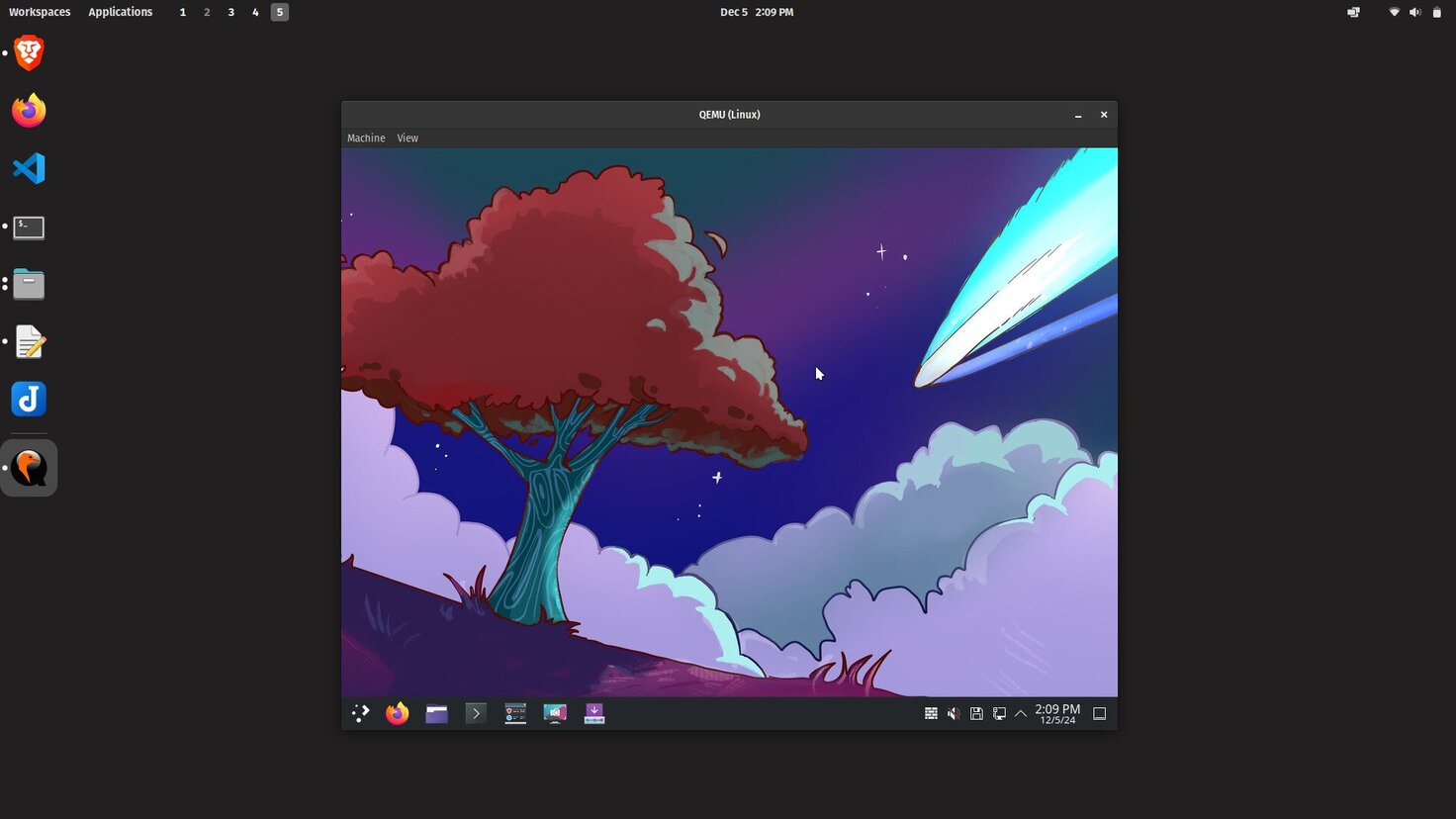Open the View menu in QEMU
This screenshot has height=819, width=1456.
[x=408, y=138]
